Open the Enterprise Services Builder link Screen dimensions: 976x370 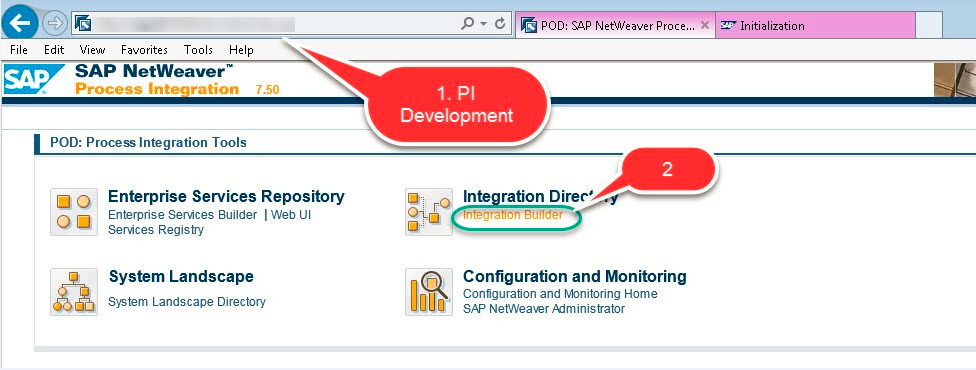(182, 215)
